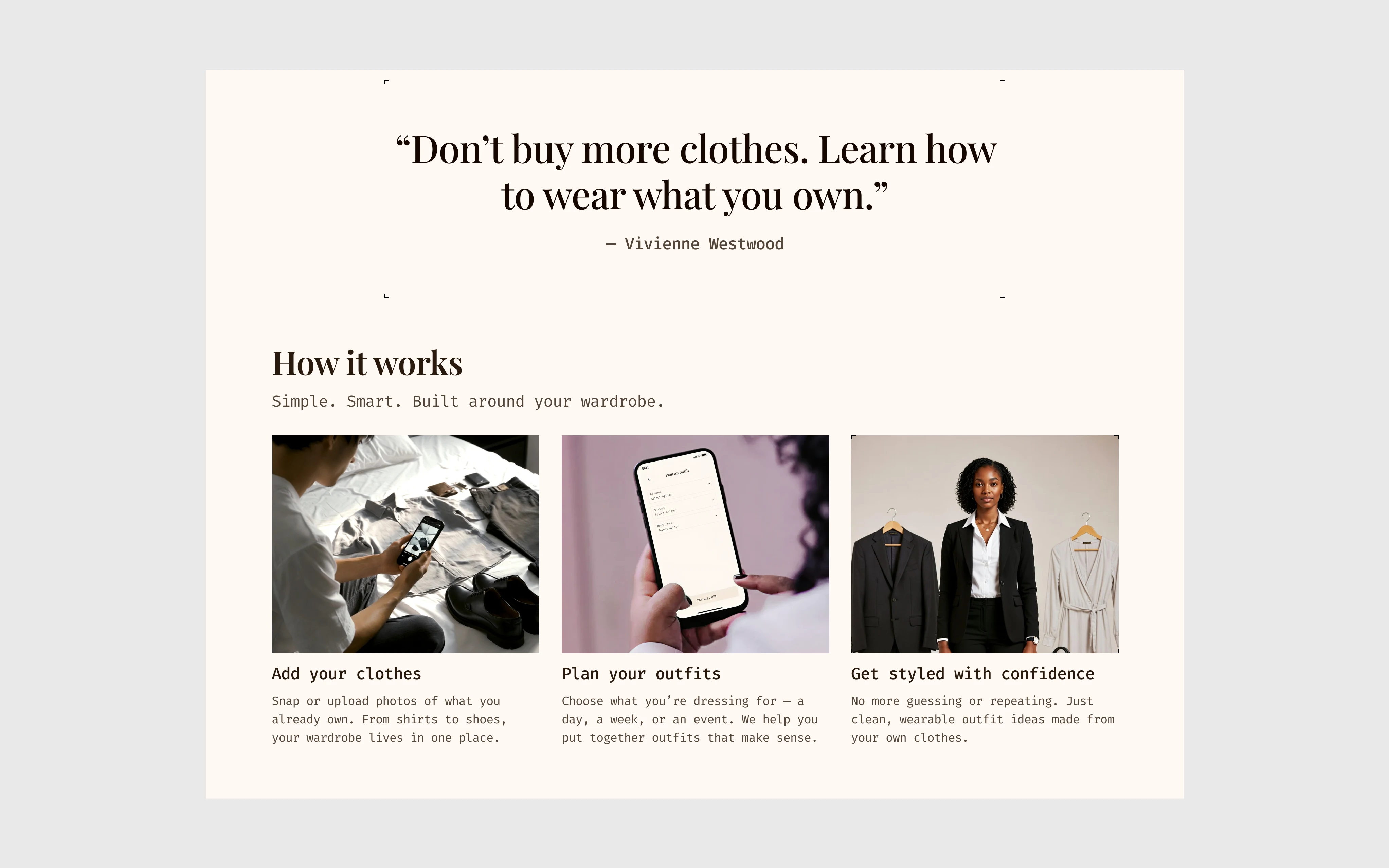Select the "Simple. Smart. Built around your wardrobe." subtitle

pyautogui.click(x=468, y=401)
